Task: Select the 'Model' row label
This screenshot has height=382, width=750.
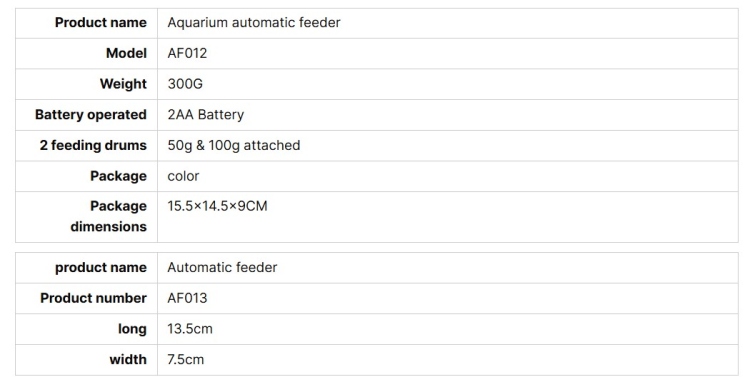Action: 126,53
